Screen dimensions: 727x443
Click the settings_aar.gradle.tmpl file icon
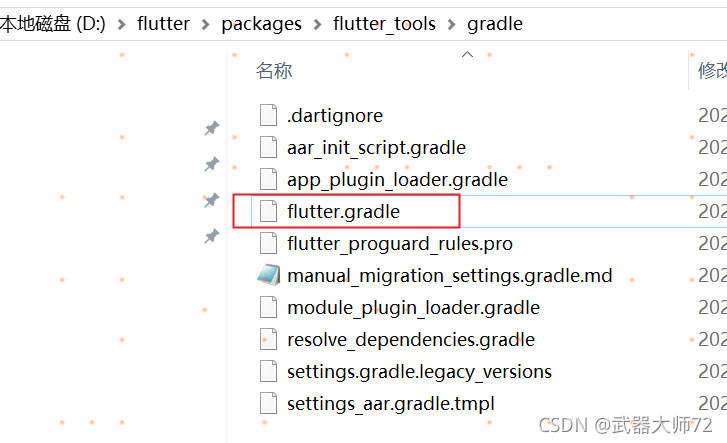pos(268,404)
